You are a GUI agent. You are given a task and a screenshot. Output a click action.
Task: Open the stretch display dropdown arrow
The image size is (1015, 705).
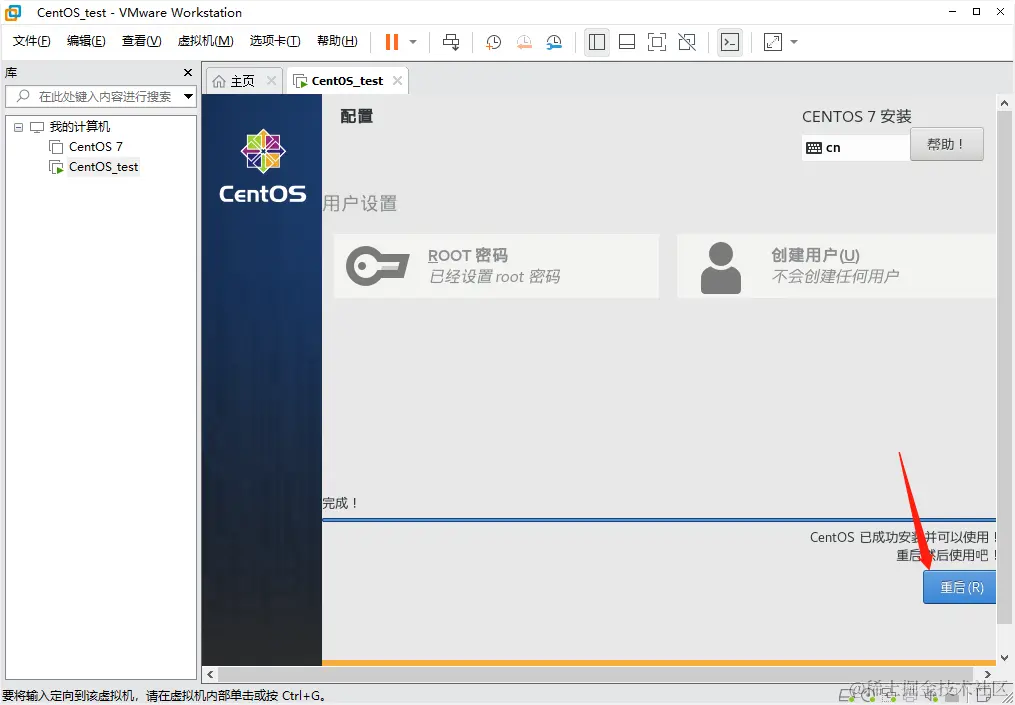click(794, 42)
